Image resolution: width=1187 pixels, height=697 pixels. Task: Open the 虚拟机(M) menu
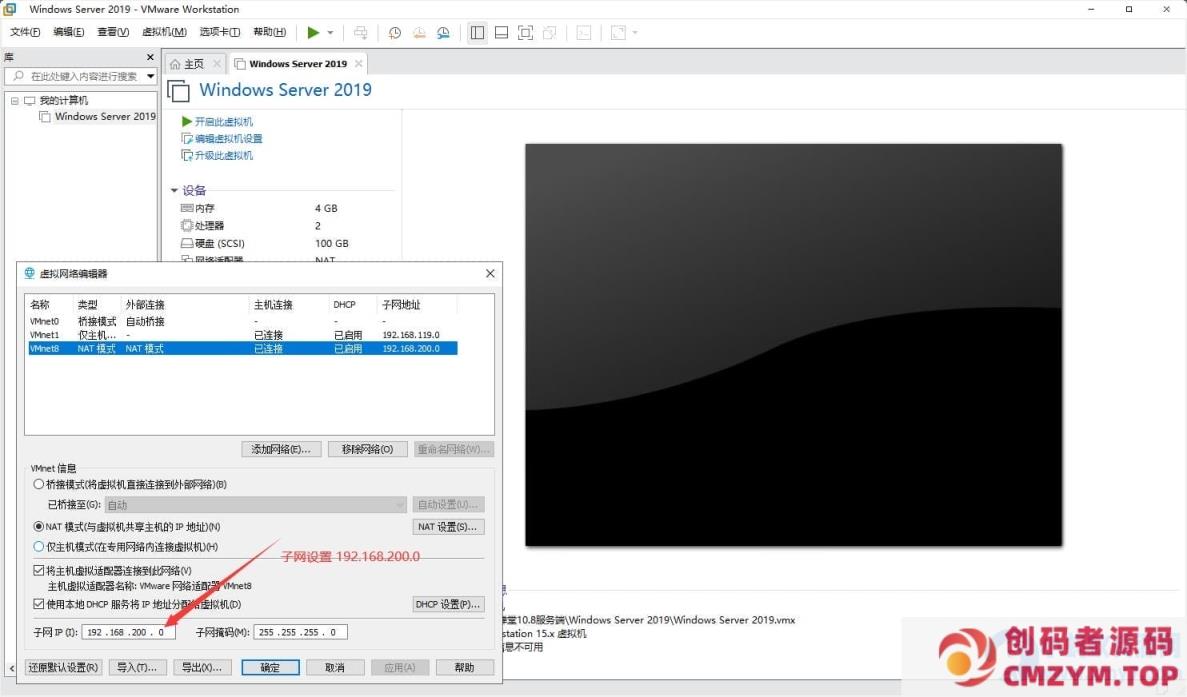(164, 32)
